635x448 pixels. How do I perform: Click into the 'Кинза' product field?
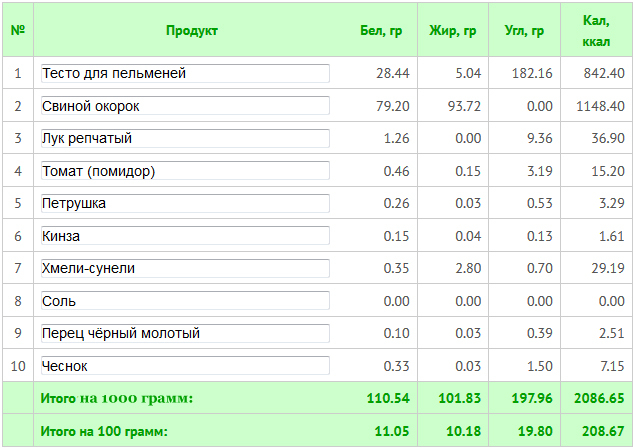pos(185,236)
